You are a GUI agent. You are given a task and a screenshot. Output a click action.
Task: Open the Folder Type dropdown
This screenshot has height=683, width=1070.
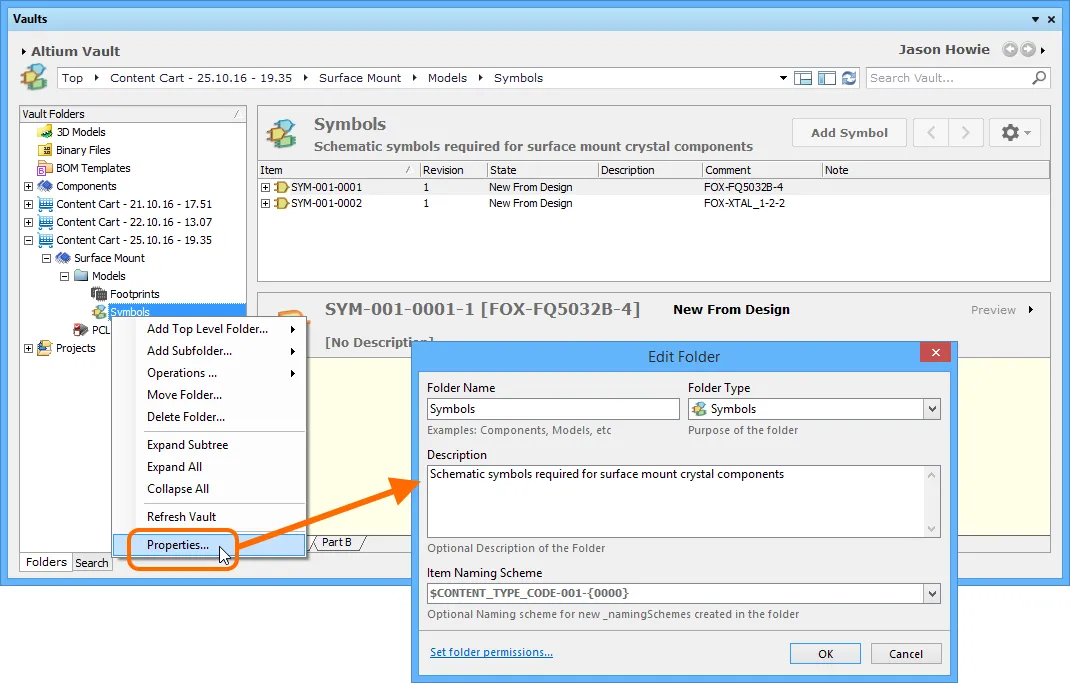pos(932,409)
